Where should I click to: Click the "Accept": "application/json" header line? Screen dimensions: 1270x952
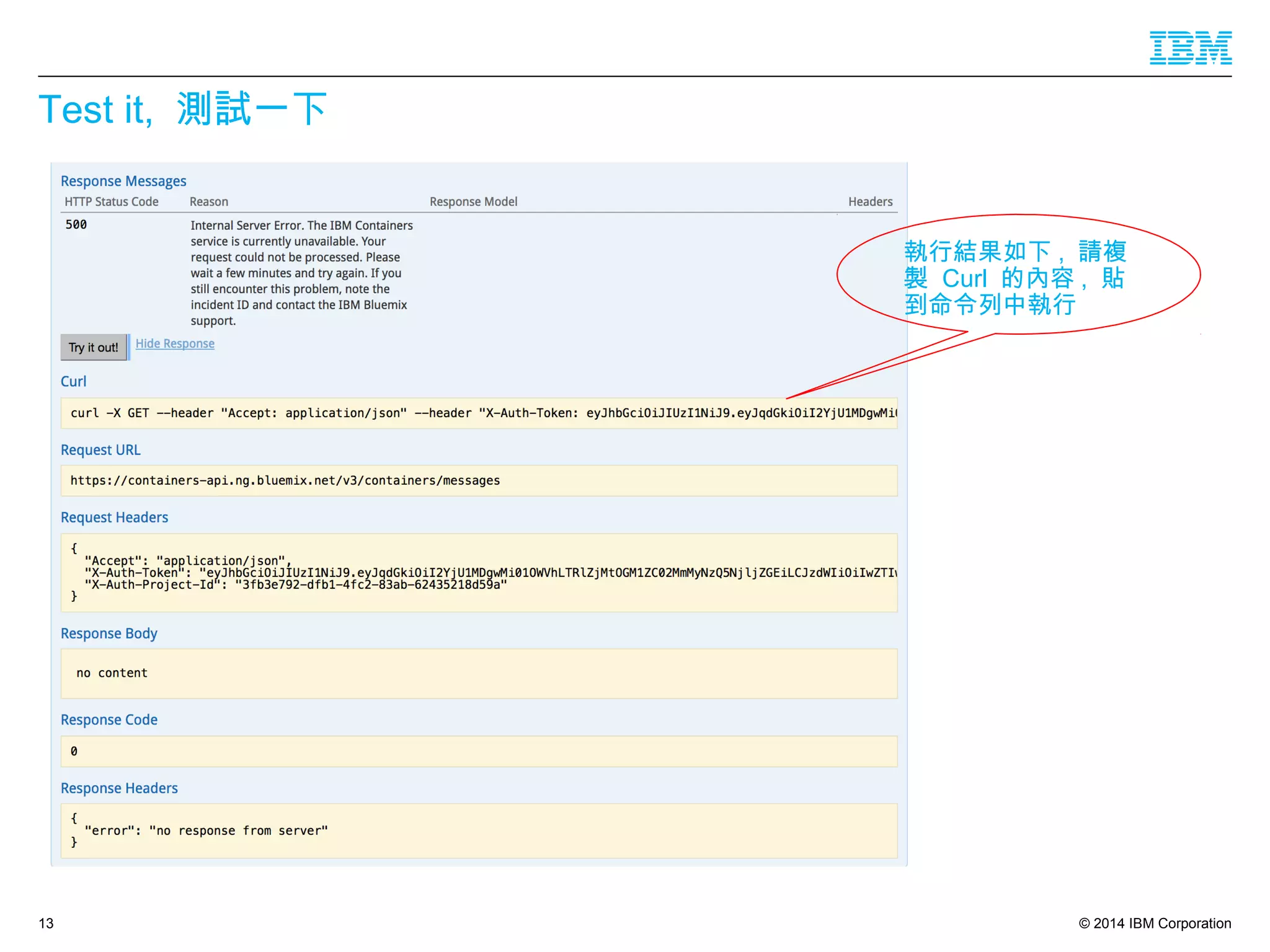click(x=188, y=560)
